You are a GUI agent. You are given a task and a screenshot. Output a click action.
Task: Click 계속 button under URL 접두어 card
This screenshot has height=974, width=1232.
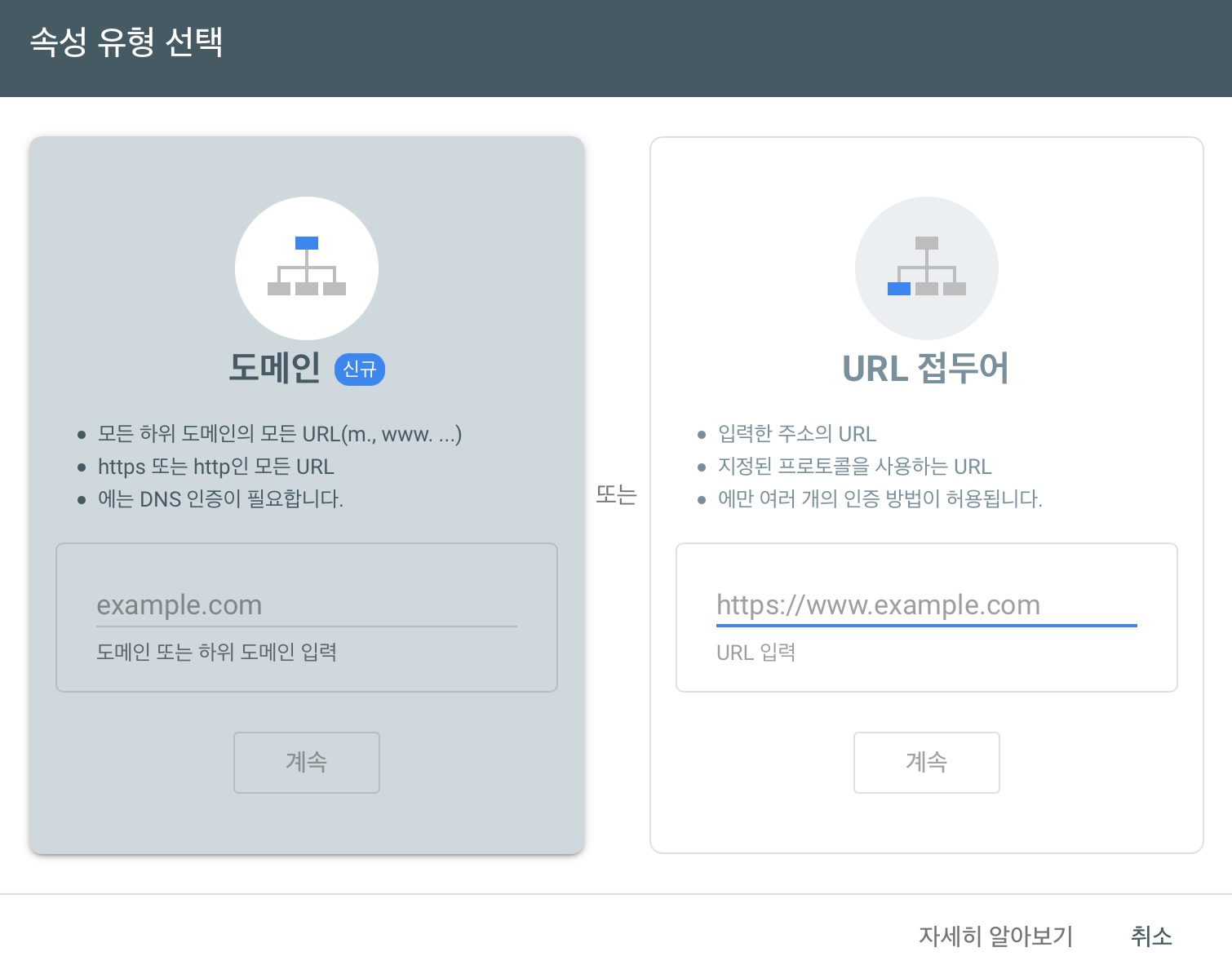point(927,763)
